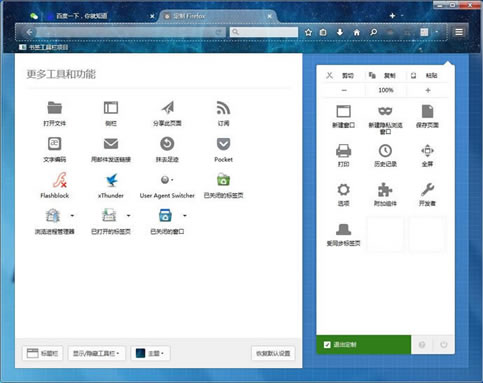Click the RSS subscribe icon
The width and height of the screenshot is (483, 383).
point(223,108)
